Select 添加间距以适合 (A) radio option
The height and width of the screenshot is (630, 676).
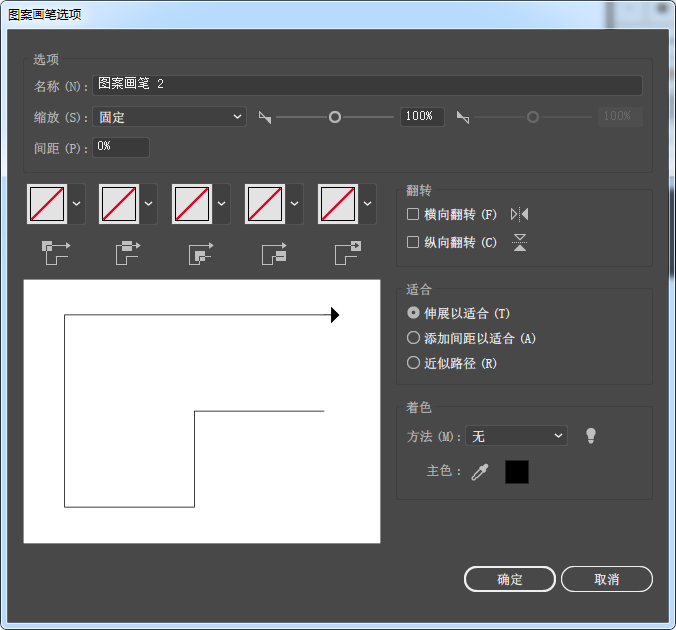click(413, 338)
